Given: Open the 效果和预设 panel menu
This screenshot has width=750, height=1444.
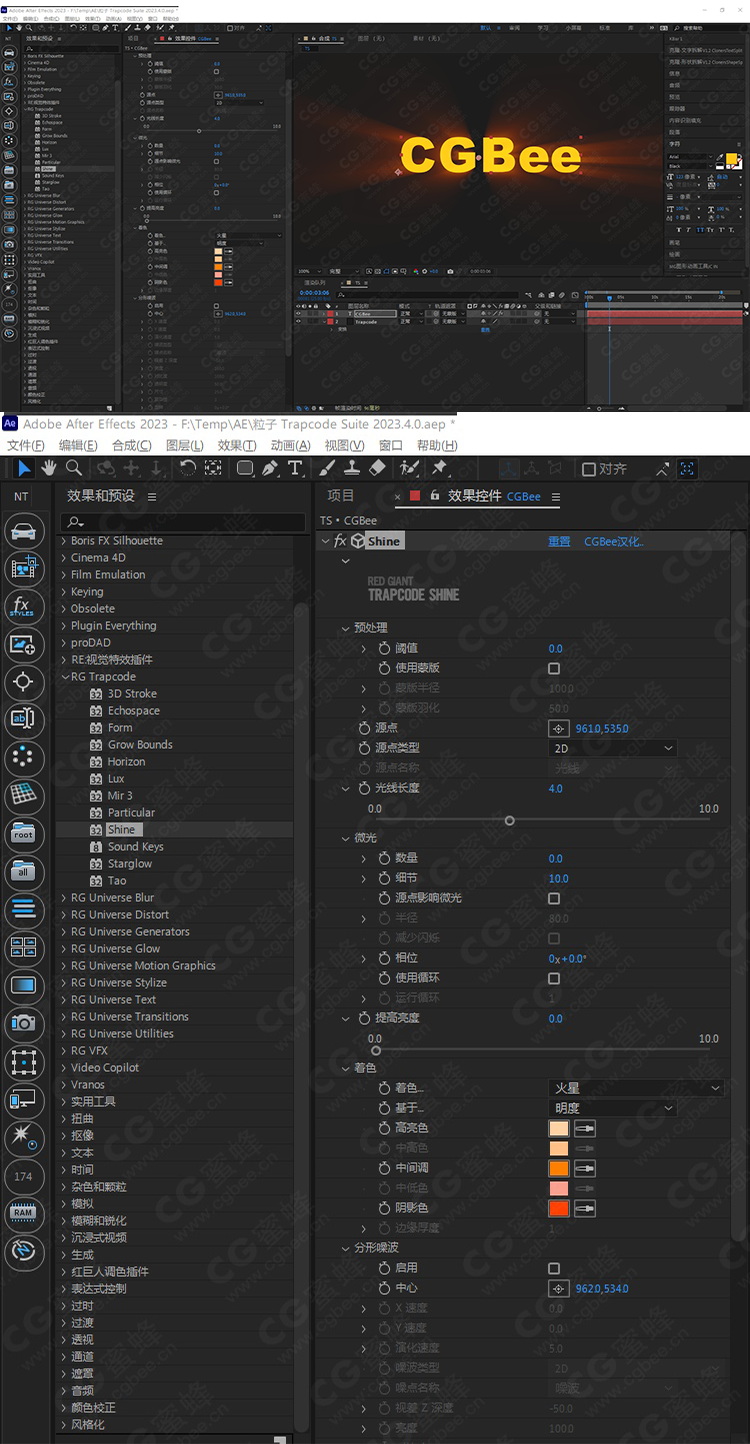Looking at the screenshot, I should 152,496.
